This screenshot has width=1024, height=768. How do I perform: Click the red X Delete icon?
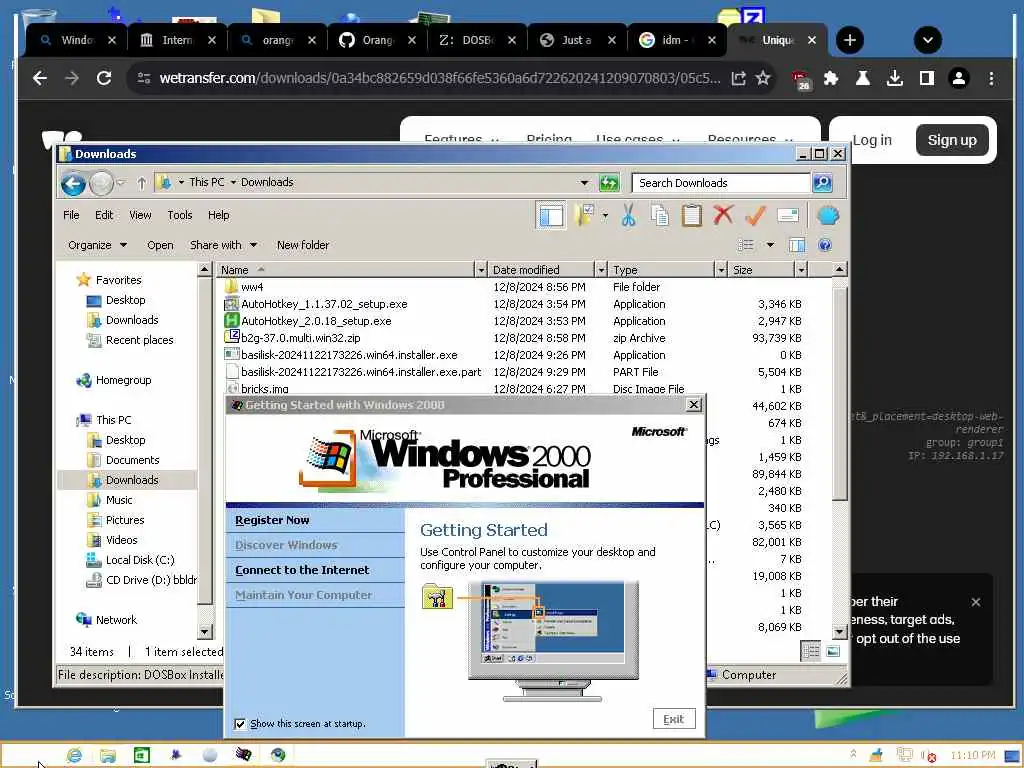723,215
